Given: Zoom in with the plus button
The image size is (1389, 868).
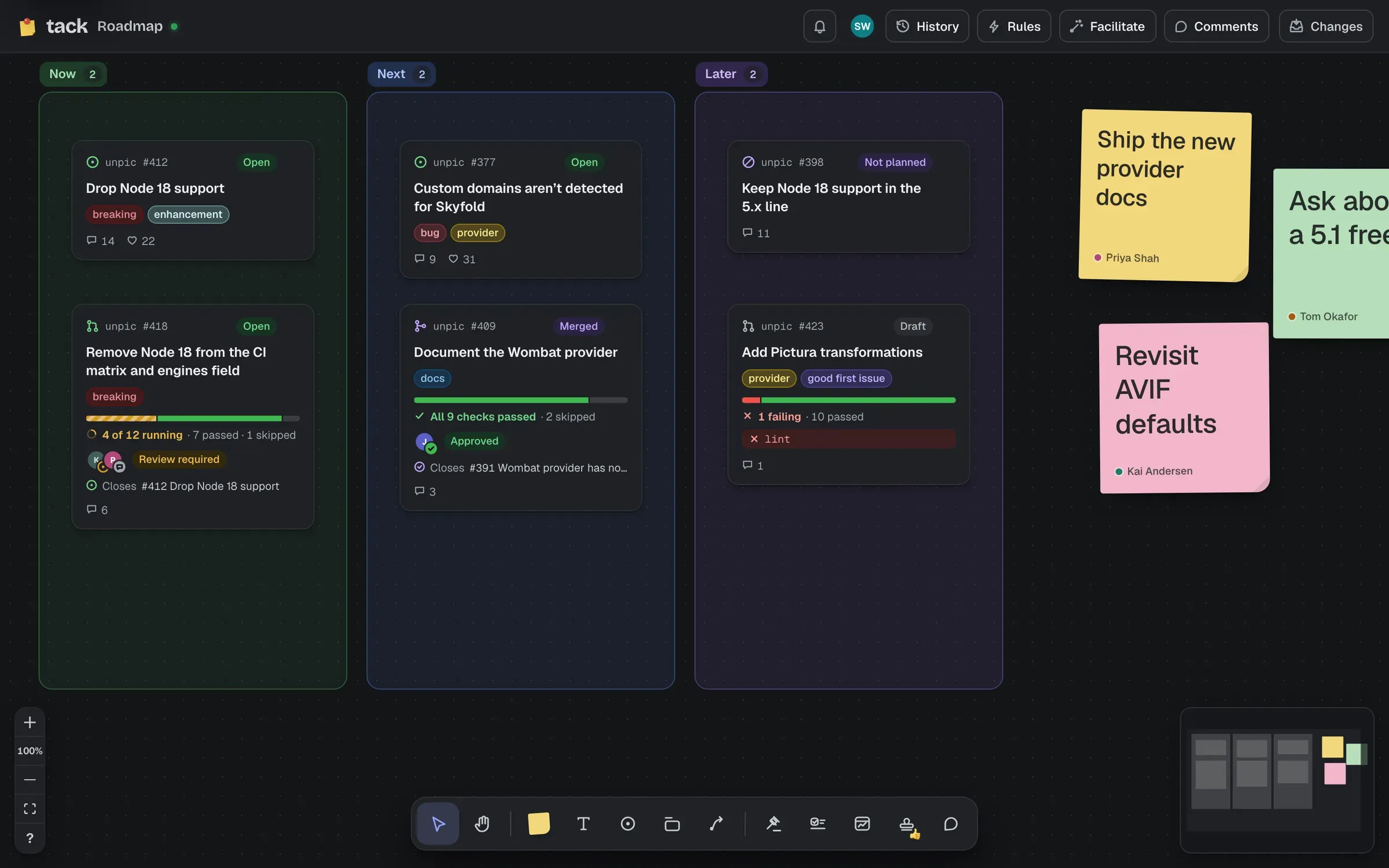Looking at the screenshot, I should (30, 722).
